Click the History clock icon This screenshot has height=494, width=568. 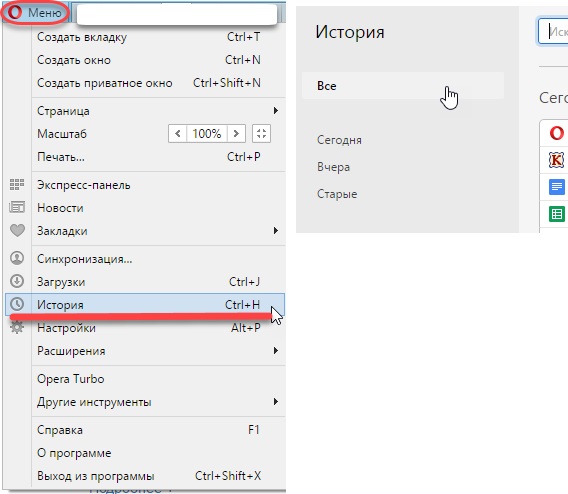coord(17,304)
